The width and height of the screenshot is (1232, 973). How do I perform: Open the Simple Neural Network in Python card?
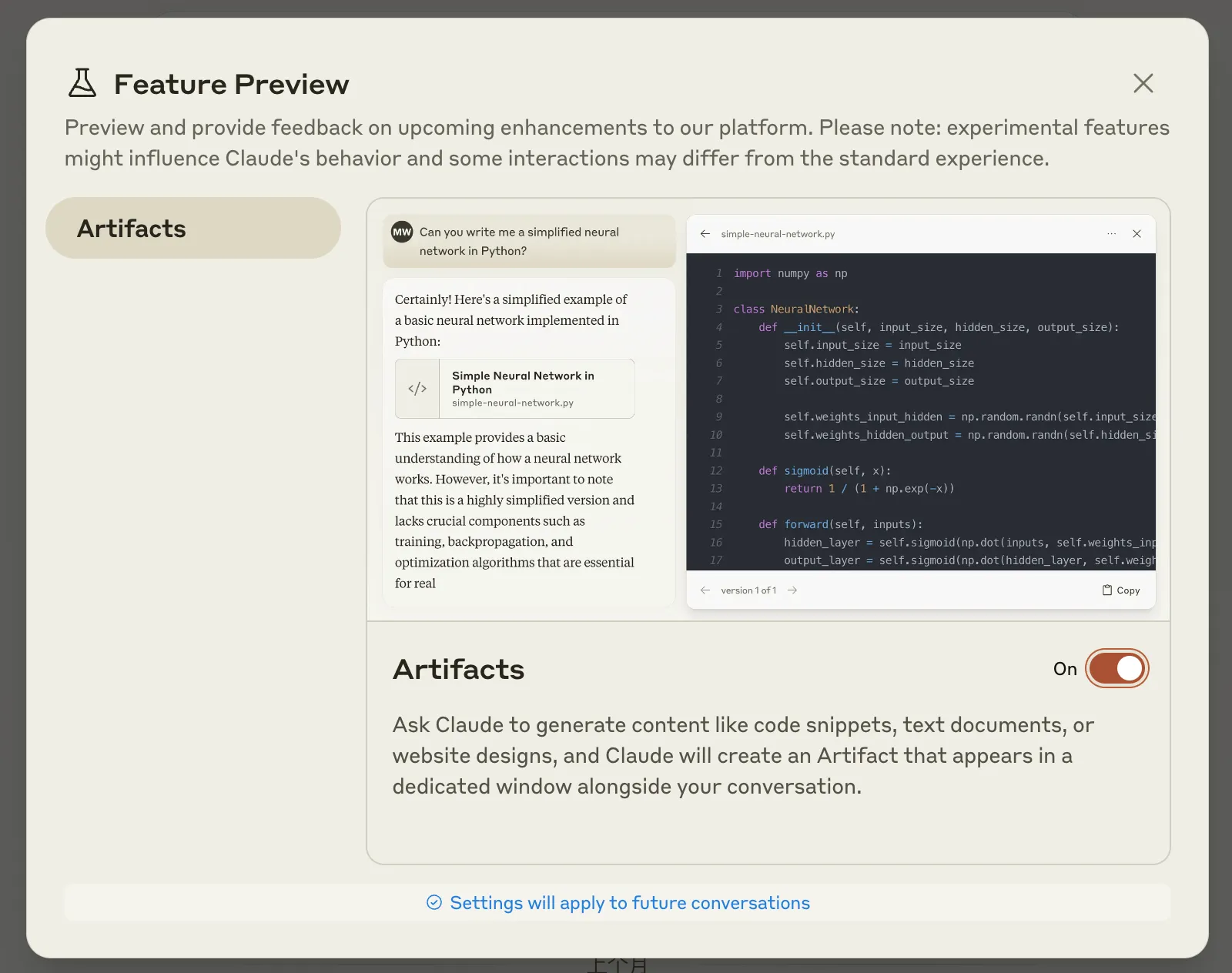tap(514, 389)
